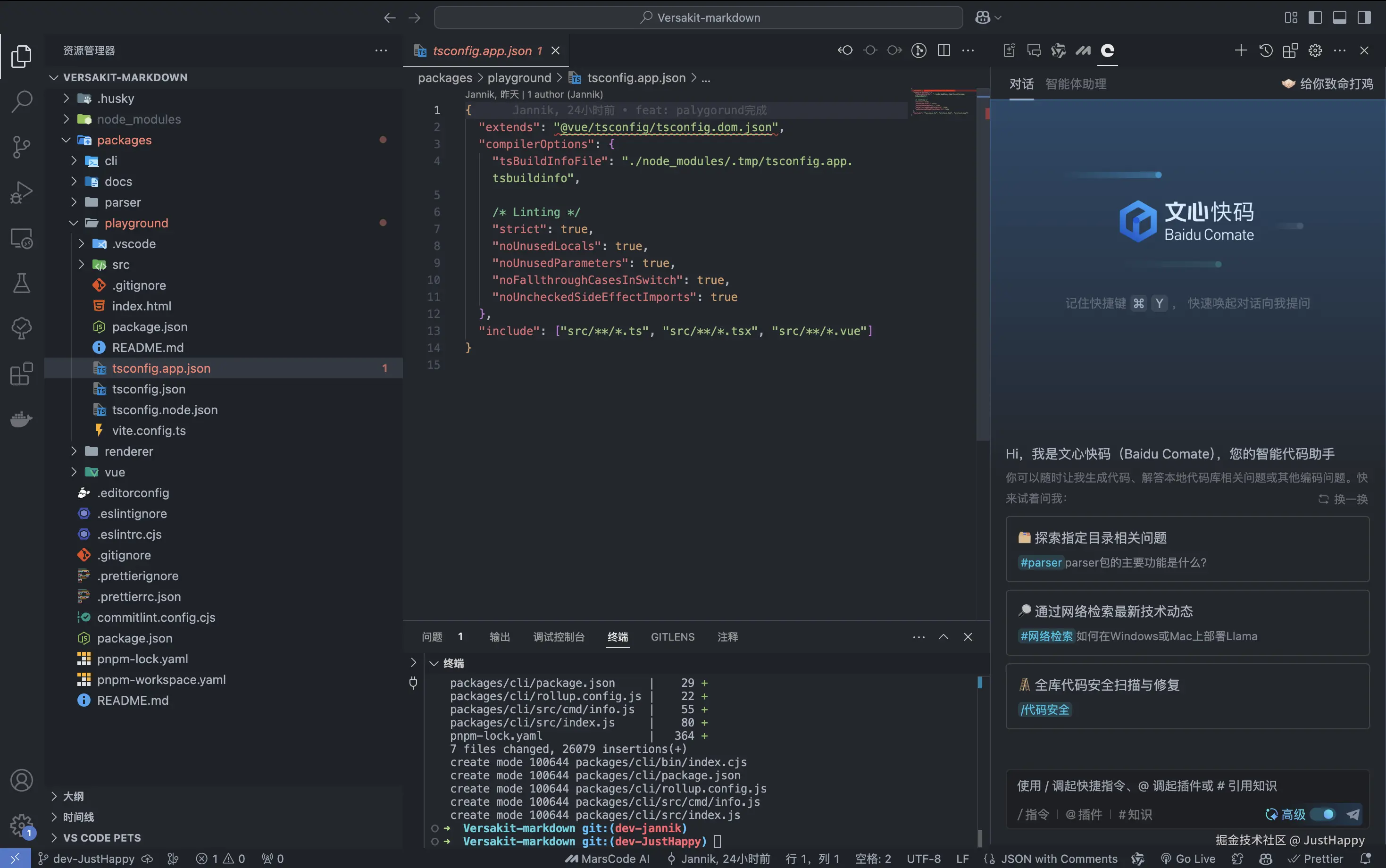Toggle primary side bar visibility
1386x868 pixels.
click(1315, 18)
